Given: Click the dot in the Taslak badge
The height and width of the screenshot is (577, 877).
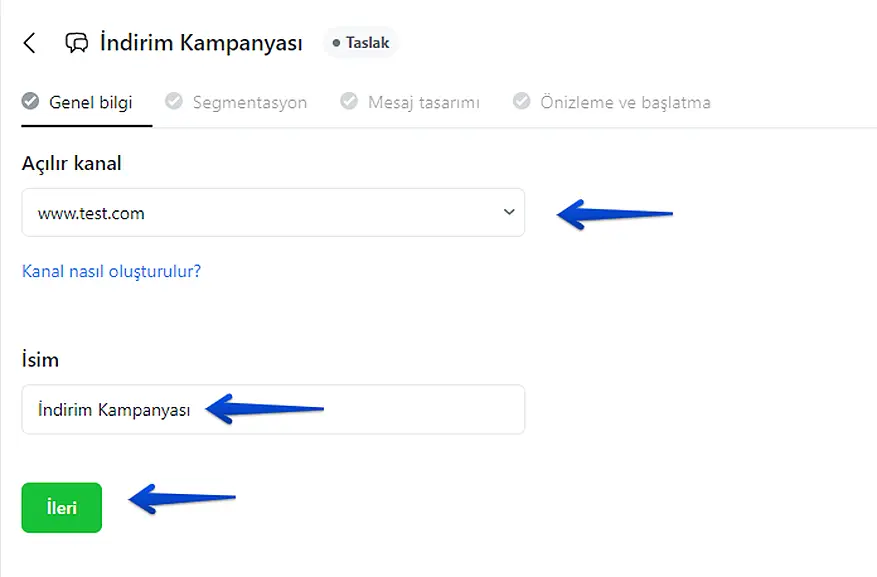Looking at the screenshot, I should click(x=337, y=43).
